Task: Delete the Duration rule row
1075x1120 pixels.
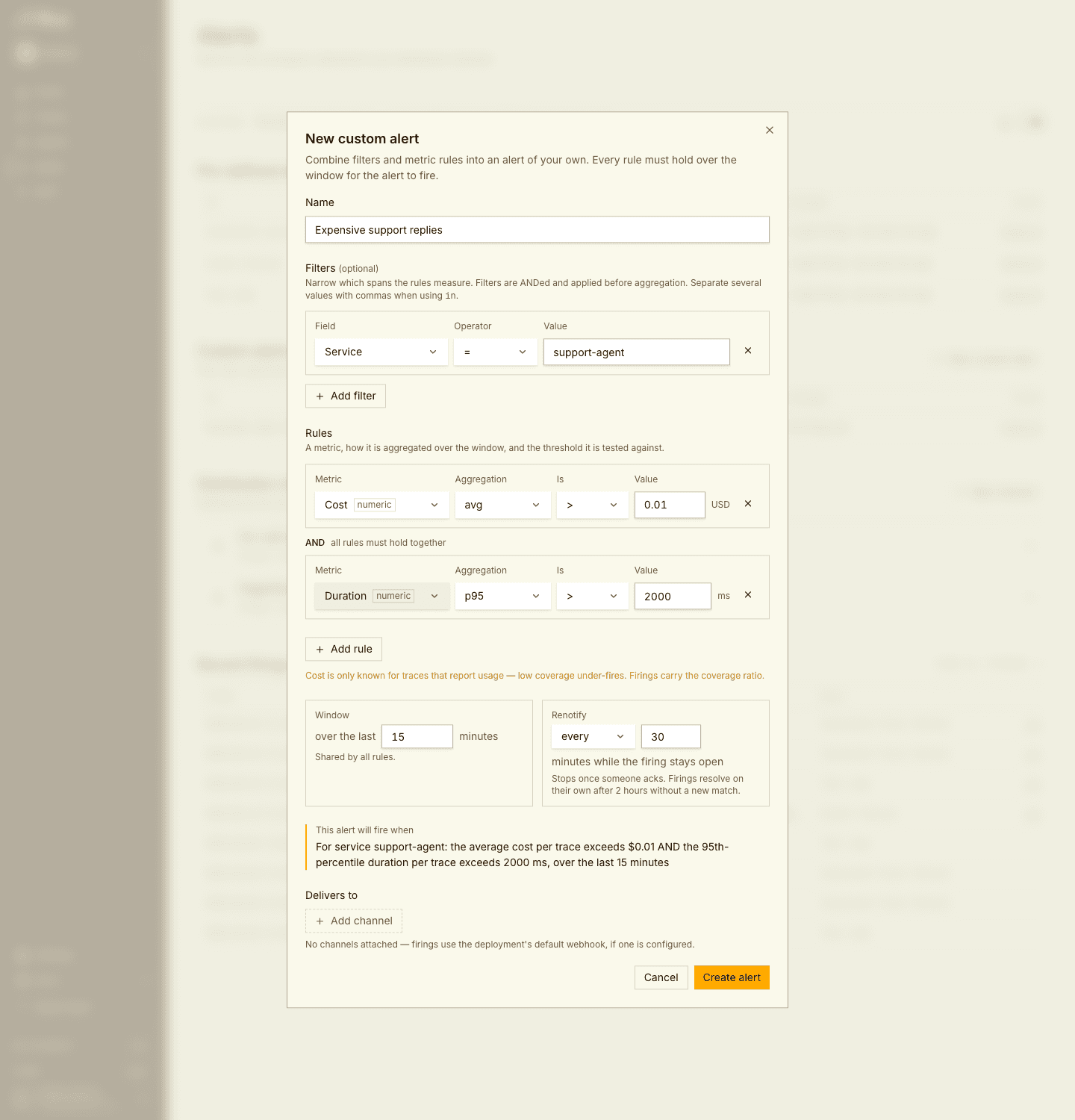Action: click(748, 595)
